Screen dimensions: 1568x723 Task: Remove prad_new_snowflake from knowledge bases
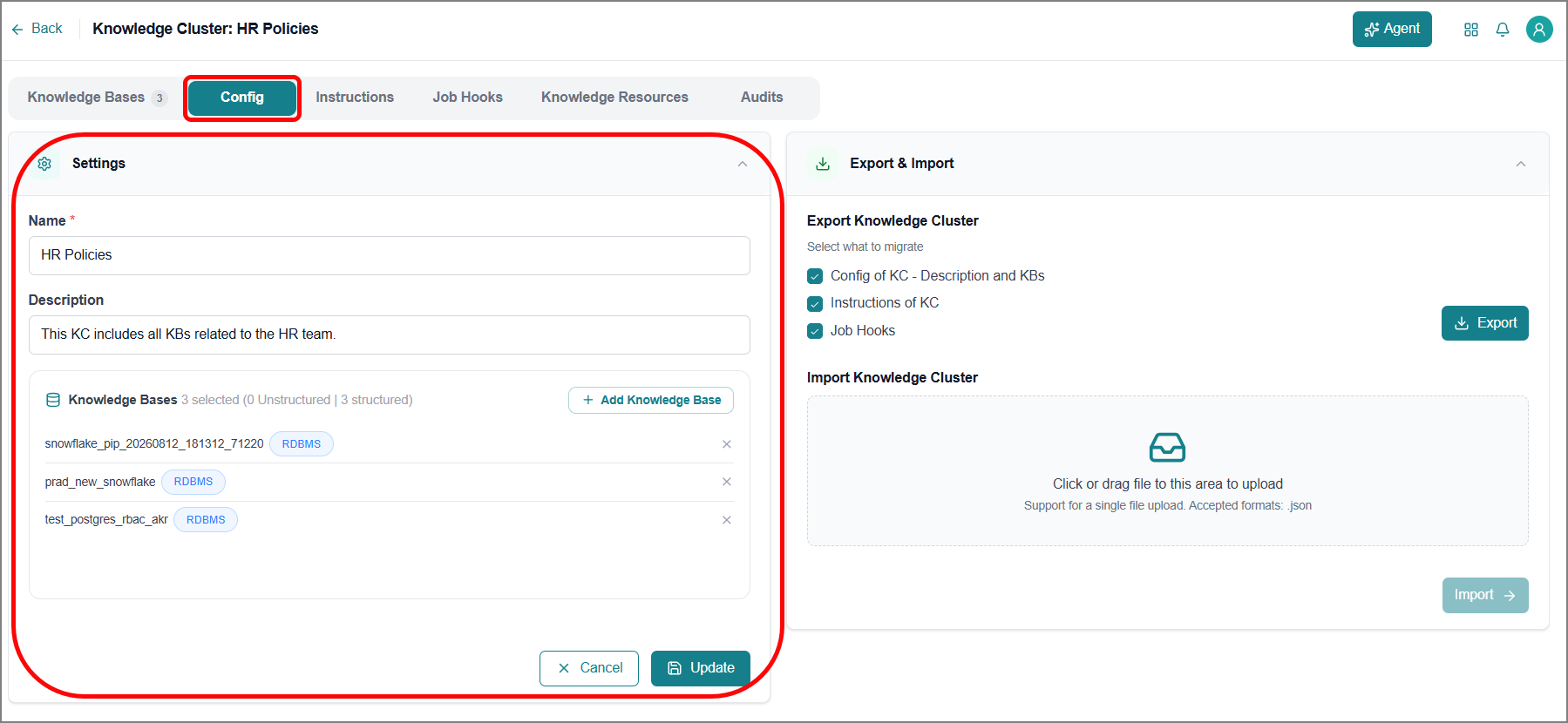point(727,482)
